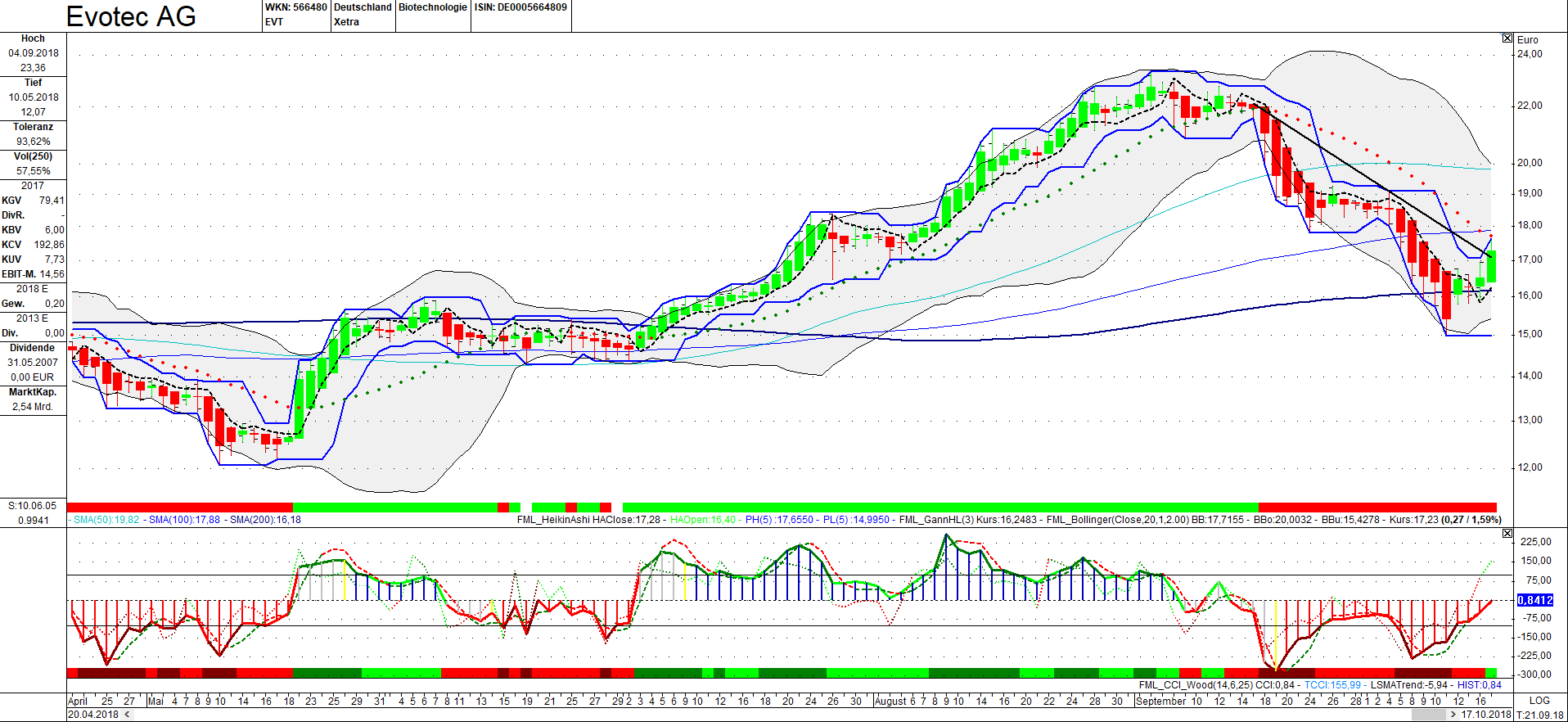Image resolution: width=1568 pixels, height=722 pixels.
Task: Click the 0.9941 value below S:10.06.05
Action: point(34,521)
